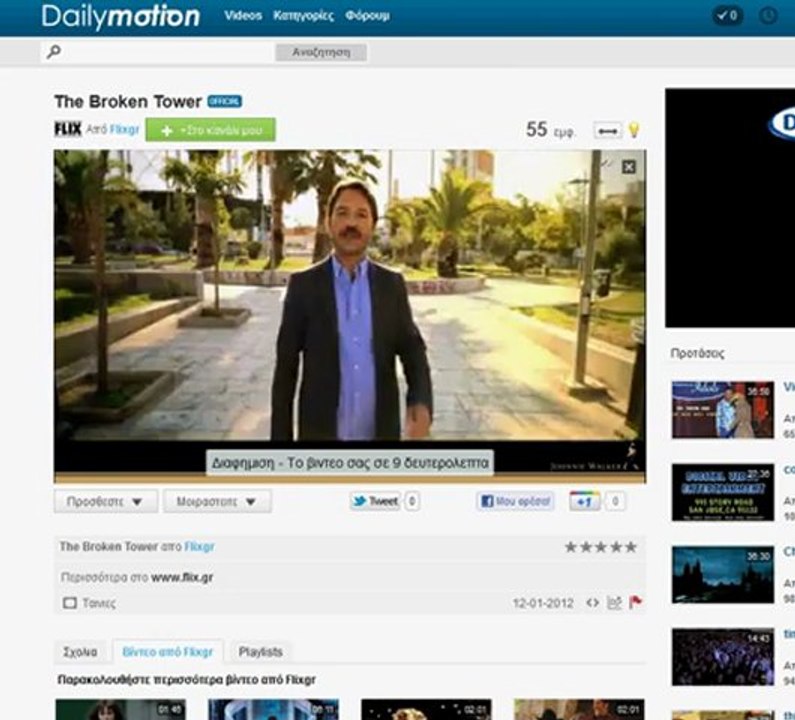Click the tweet count box
Screen dimensions: 795x720
[x=412, y=501]
